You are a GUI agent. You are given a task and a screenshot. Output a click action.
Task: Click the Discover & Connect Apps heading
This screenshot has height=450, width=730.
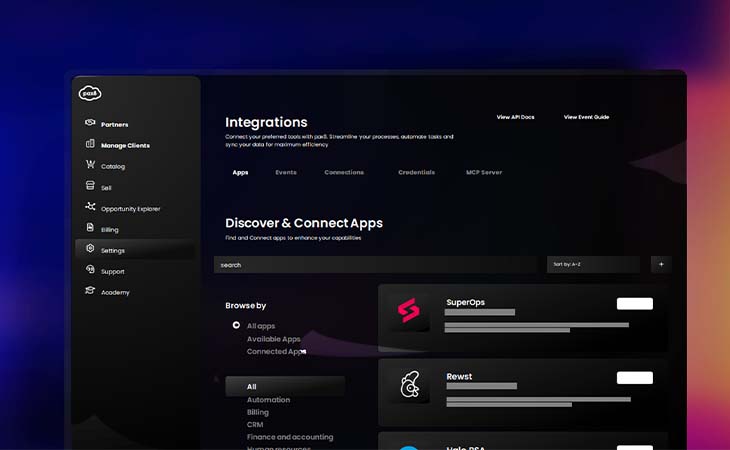point(304,223)
